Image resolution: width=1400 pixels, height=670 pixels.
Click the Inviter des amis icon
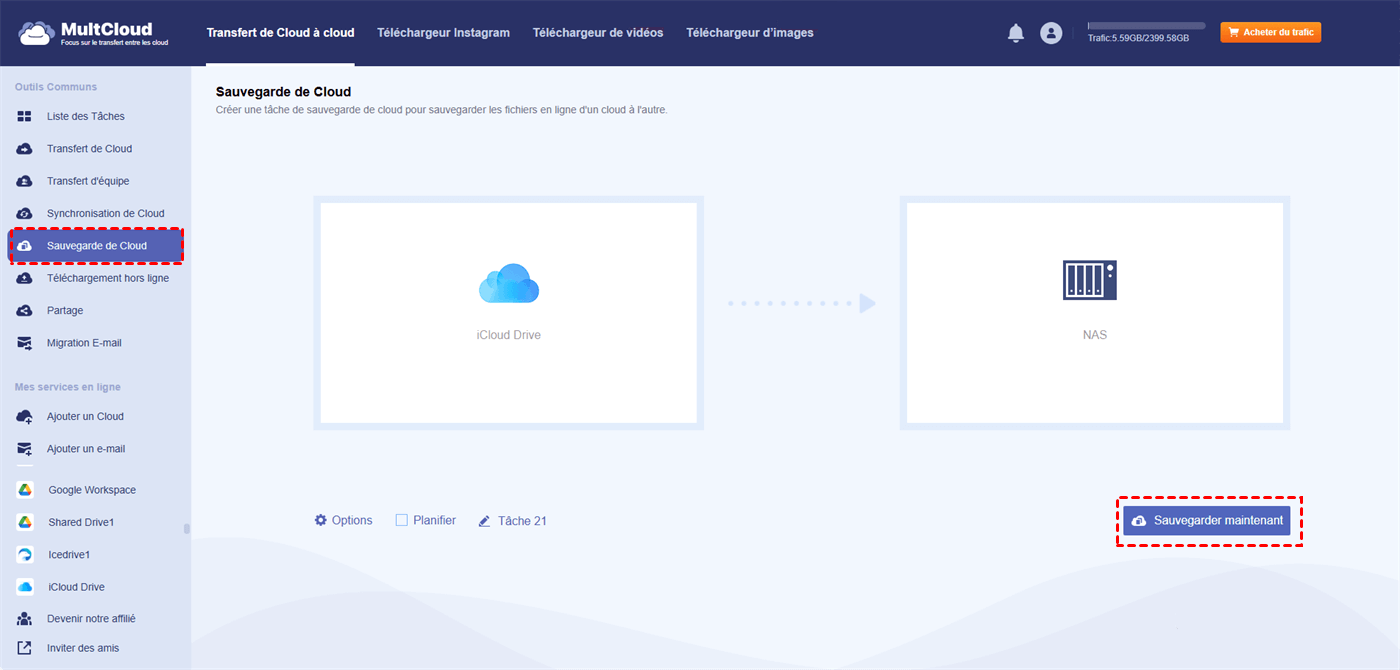[x=25, y=648]
